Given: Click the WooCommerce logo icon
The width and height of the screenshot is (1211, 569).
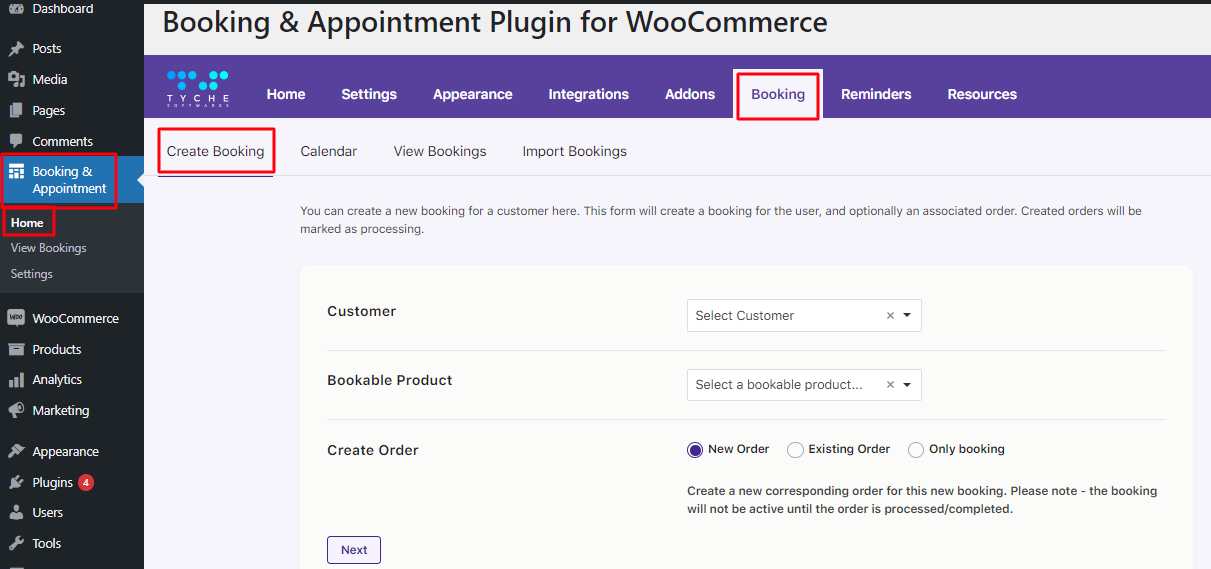Looking at the screenshot, I should [x=16, y=318].
